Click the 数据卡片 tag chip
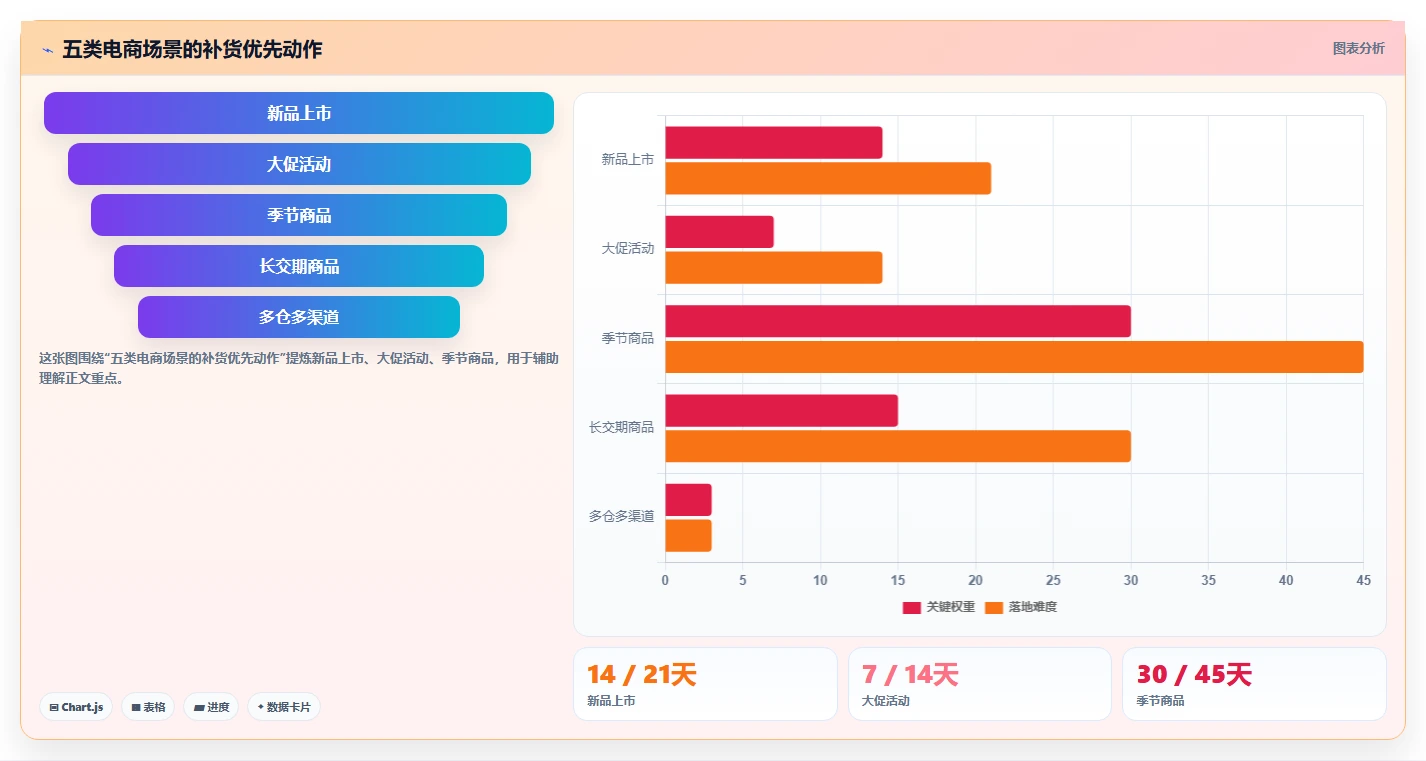Viewport: 1426px width, 761px height. 284,707
